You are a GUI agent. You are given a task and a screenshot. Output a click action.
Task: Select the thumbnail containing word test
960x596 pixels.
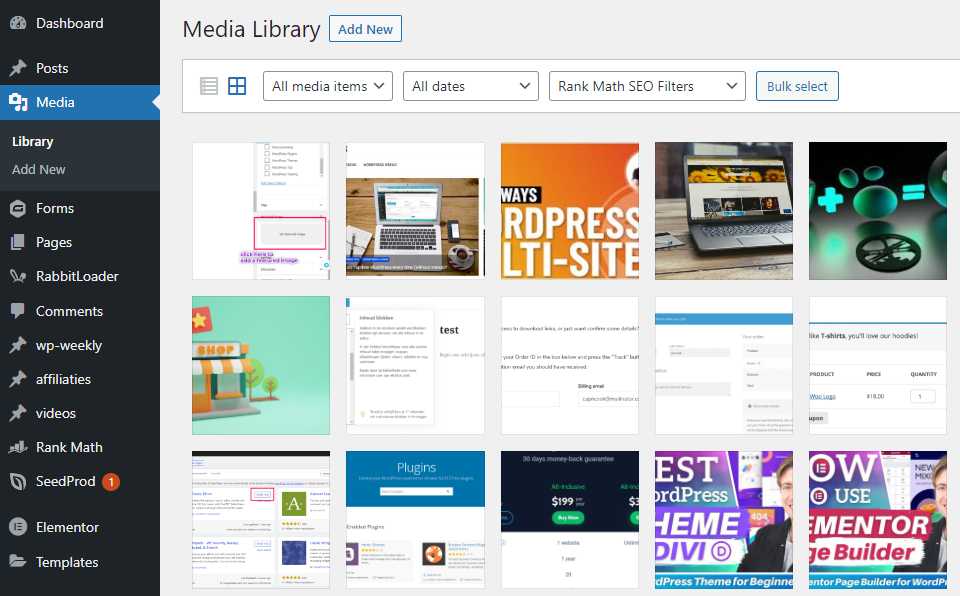[x=415, y=366]
